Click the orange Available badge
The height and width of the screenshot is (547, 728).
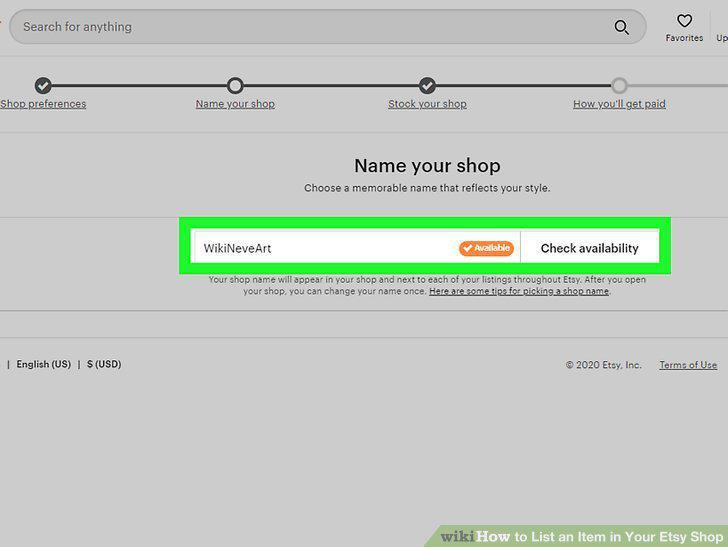coord(486,248)
